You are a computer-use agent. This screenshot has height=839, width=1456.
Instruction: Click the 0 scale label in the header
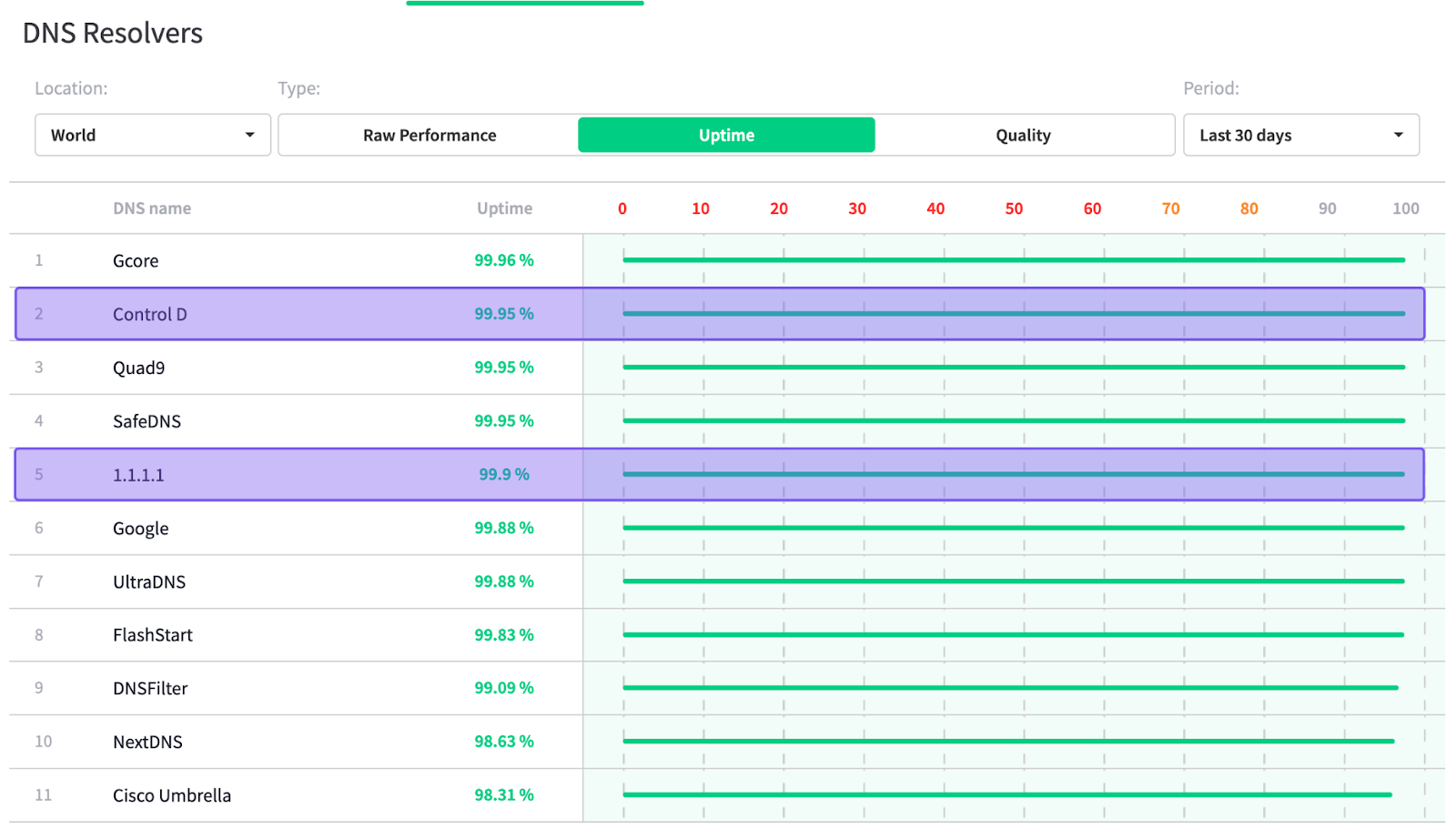coord(622,208)
